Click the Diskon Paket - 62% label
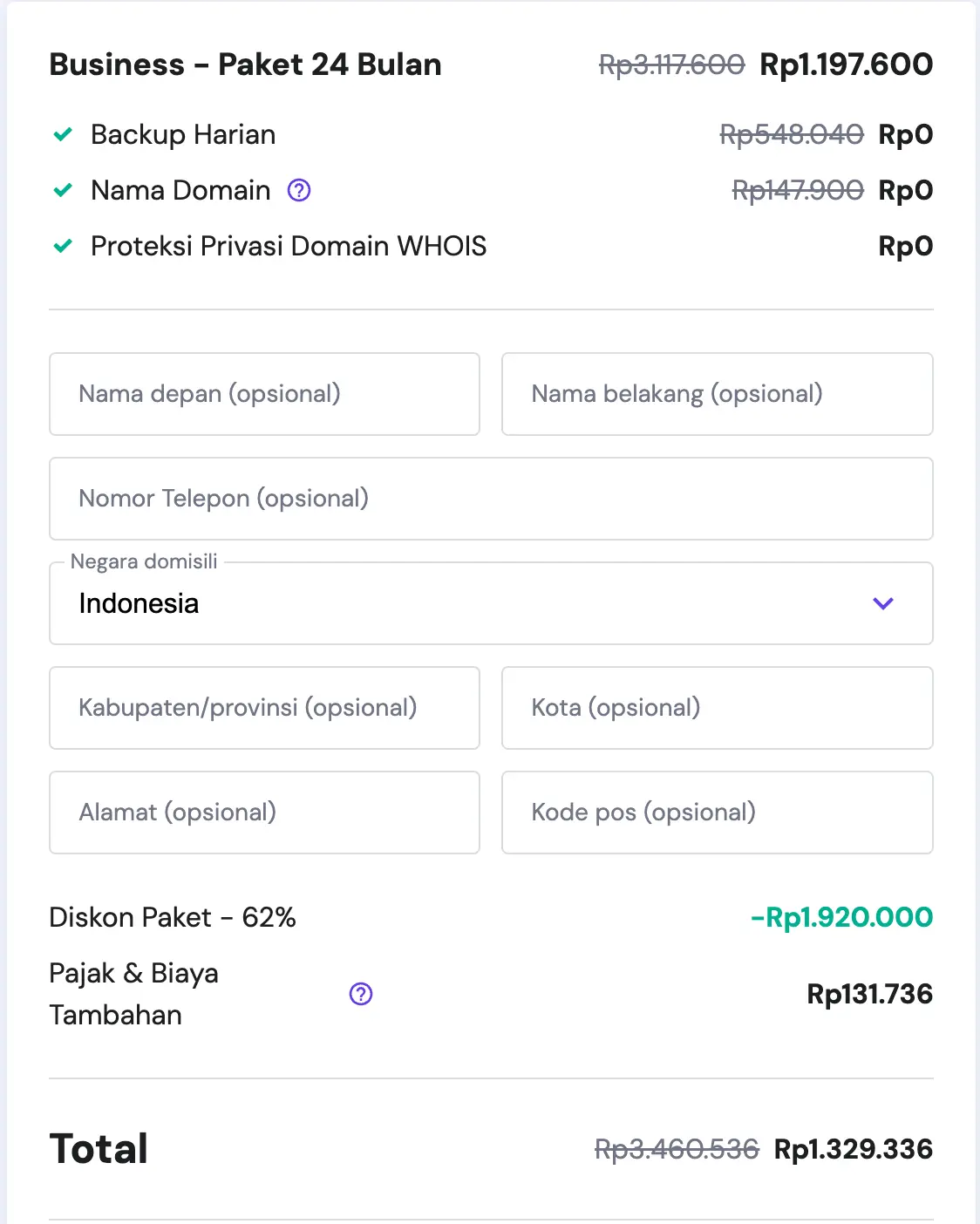This screenshot has height=1224, width=980. [173, 917]
